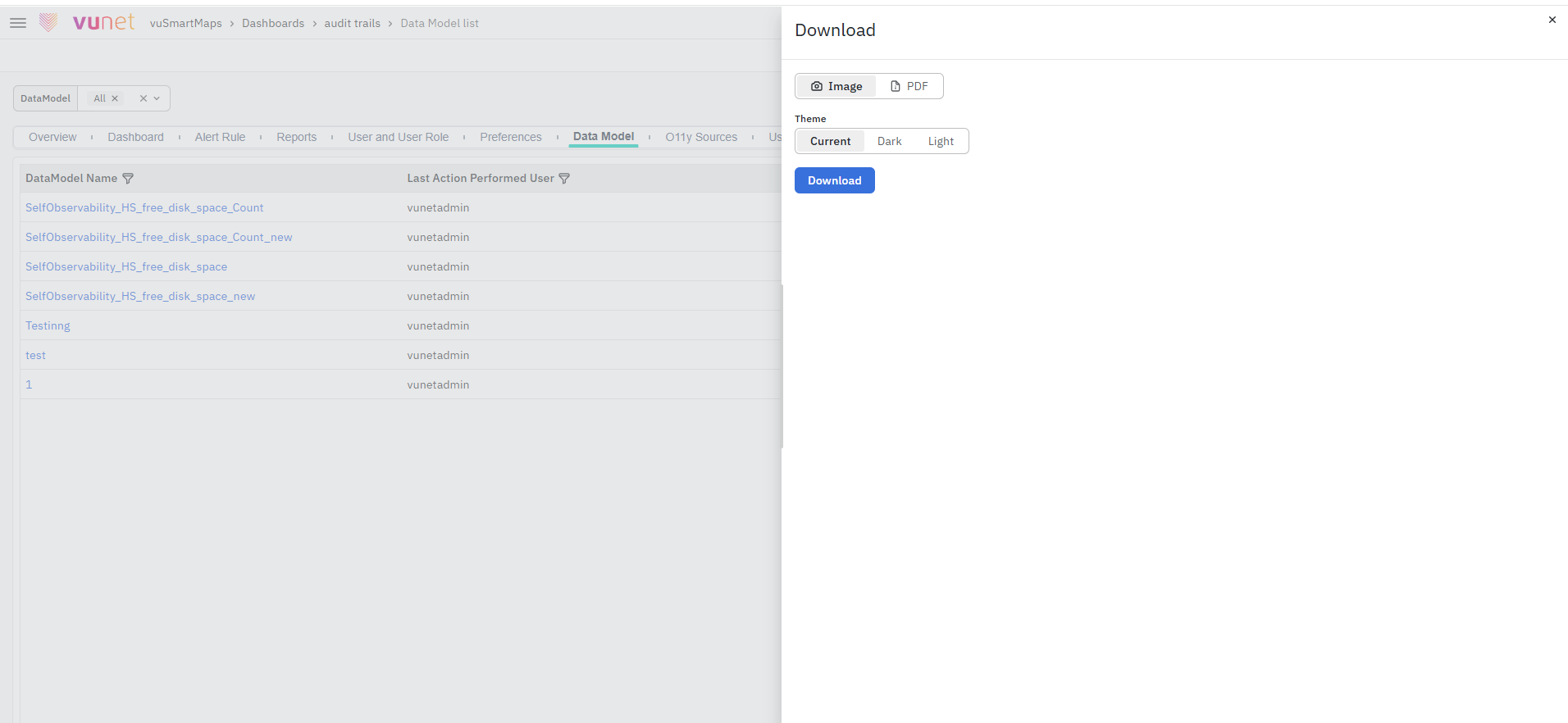Select the Data Model tab

pos(604,137)
